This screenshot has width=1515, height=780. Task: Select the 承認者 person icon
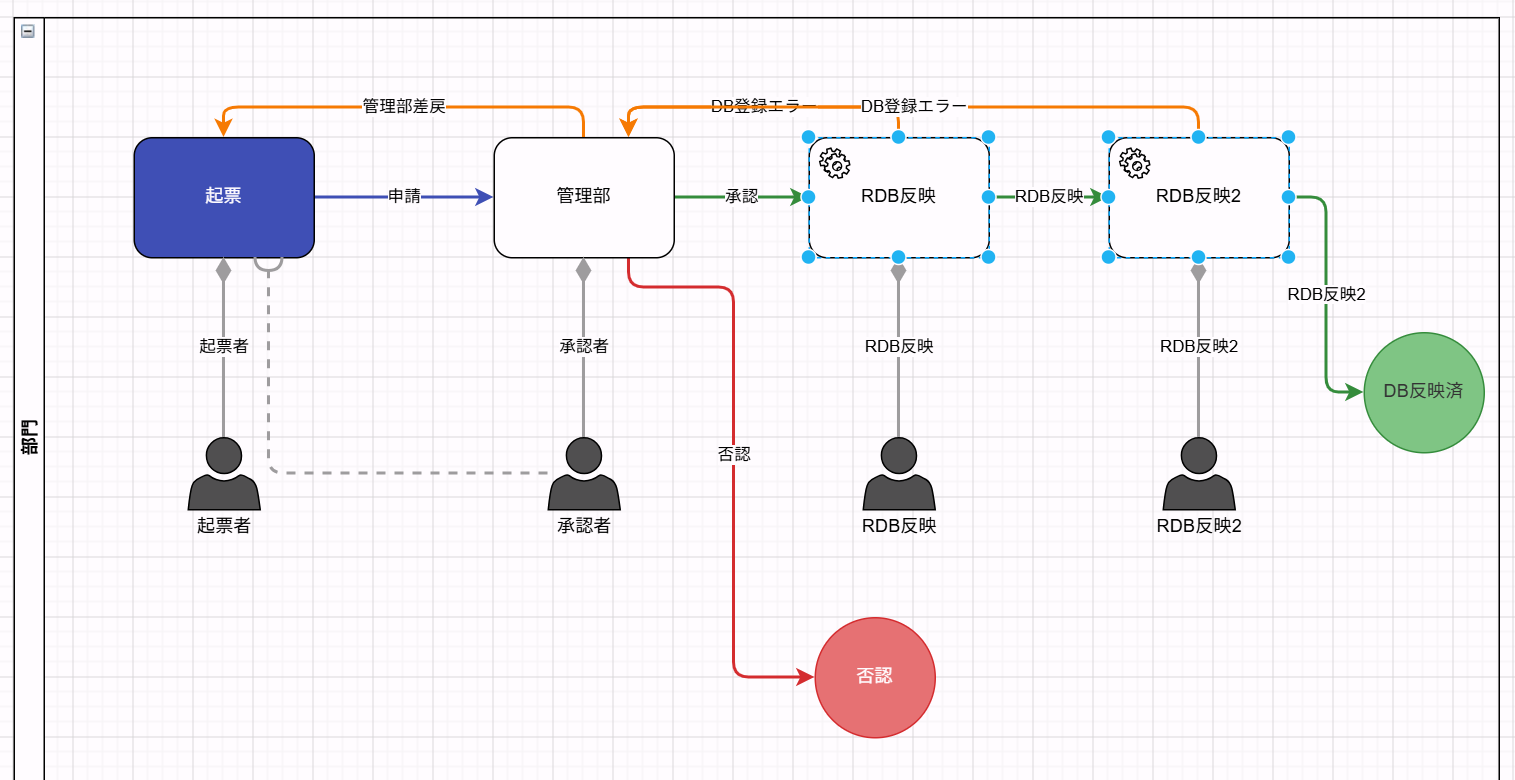(584, 474)
